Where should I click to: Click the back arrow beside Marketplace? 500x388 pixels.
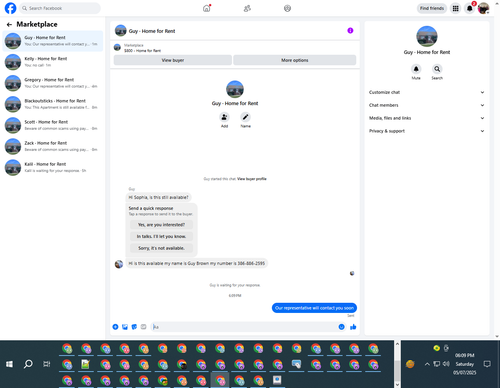pos(9,24)
